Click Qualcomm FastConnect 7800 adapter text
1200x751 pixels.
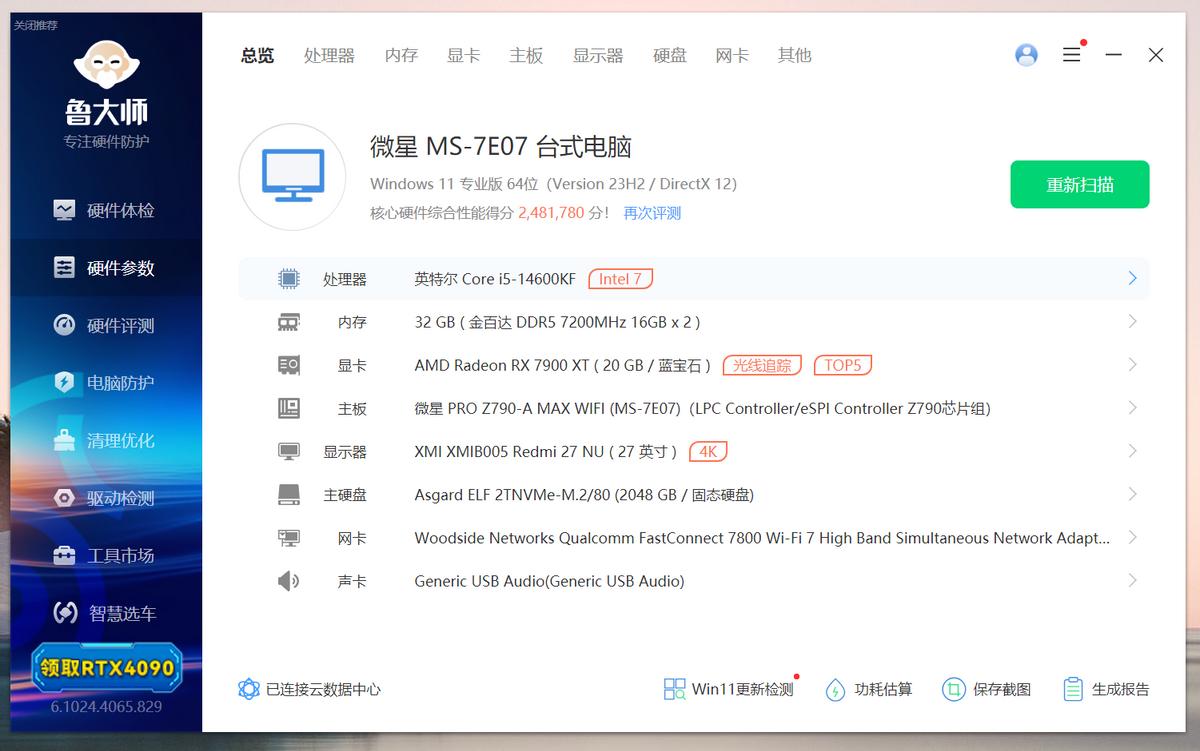[x=762, y=538]
